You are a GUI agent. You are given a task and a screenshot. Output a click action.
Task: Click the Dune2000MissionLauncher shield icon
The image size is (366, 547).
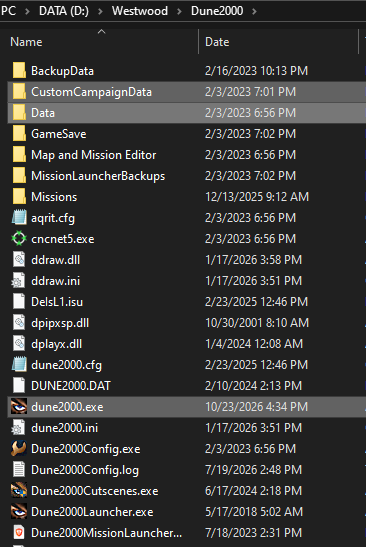19,532
